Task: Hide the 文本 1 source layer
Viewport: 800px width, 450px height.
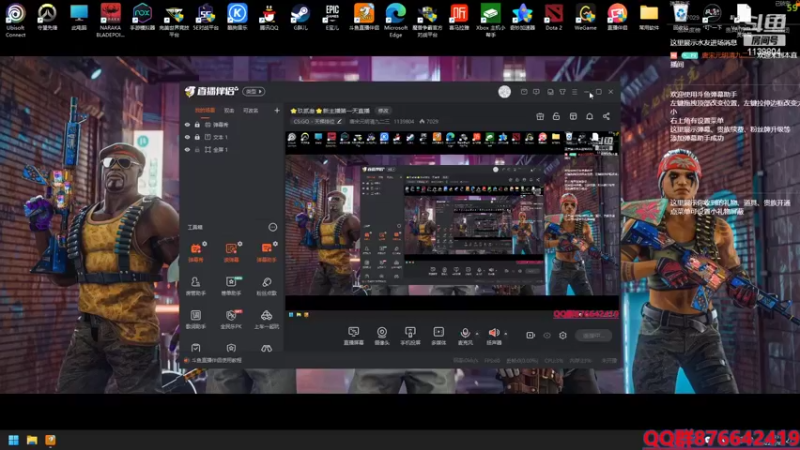Action: coord(187,137)
